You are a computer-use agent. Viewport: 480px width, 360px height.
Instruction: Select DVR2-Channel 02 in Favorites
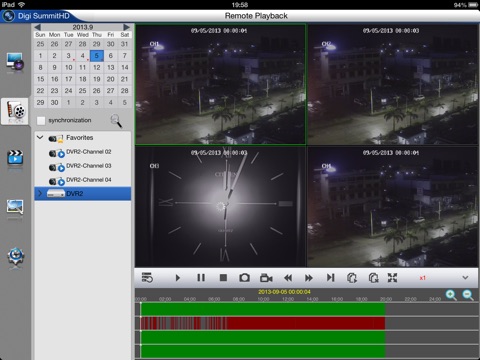(83, 152)
